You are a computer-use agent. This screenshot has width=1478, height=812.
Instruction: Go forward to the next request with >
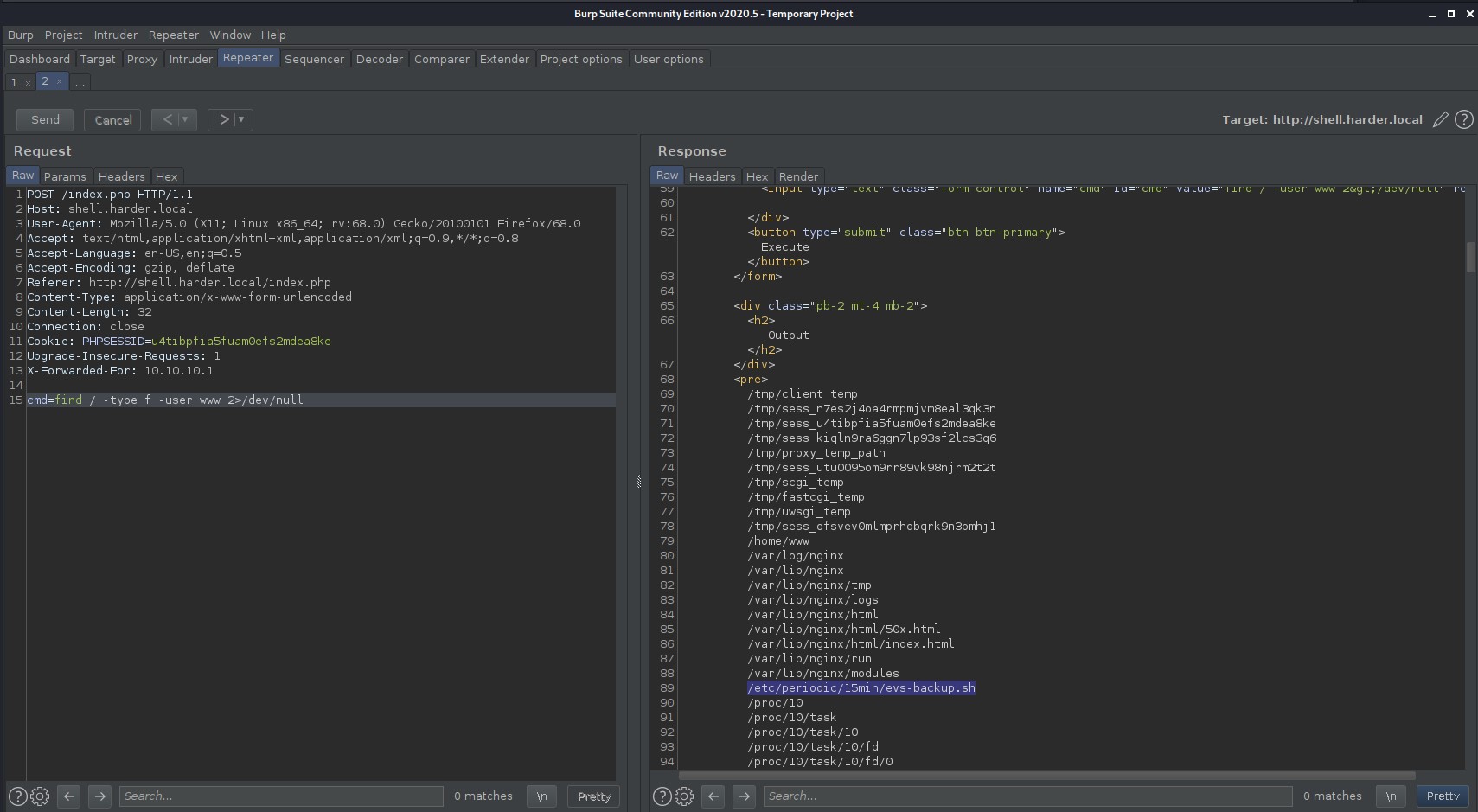pos(223,120)
